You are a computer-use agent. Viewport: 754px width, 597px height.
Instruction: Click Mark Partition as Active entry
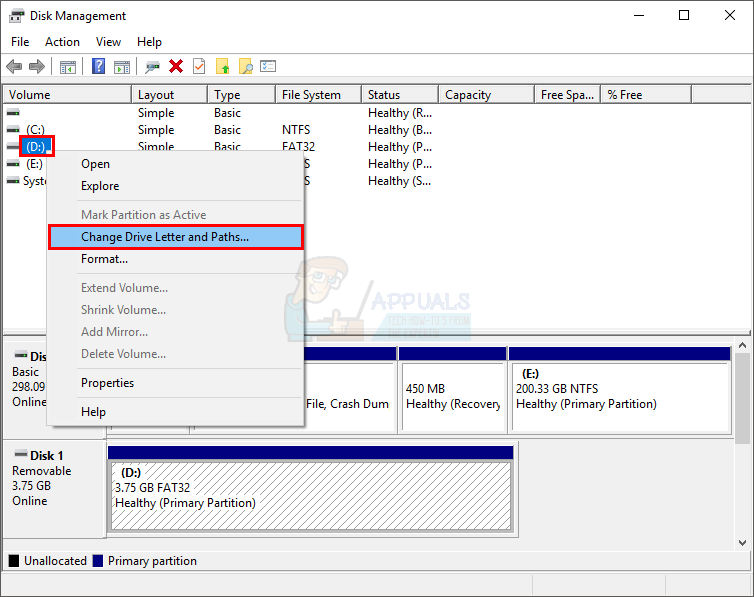176,215
